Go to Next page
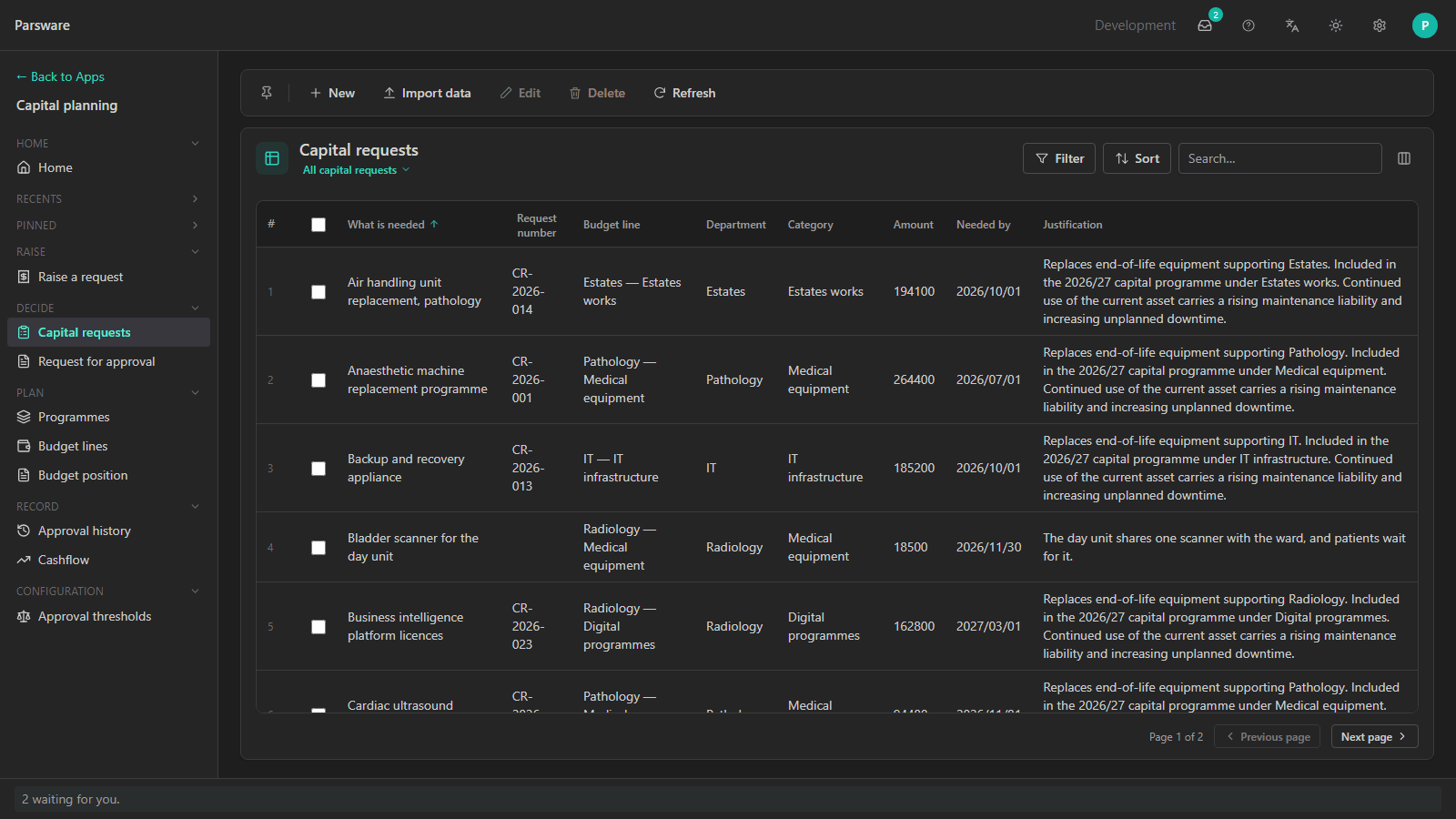This screenshot has width=1456, height=819. pos(1374,736)
